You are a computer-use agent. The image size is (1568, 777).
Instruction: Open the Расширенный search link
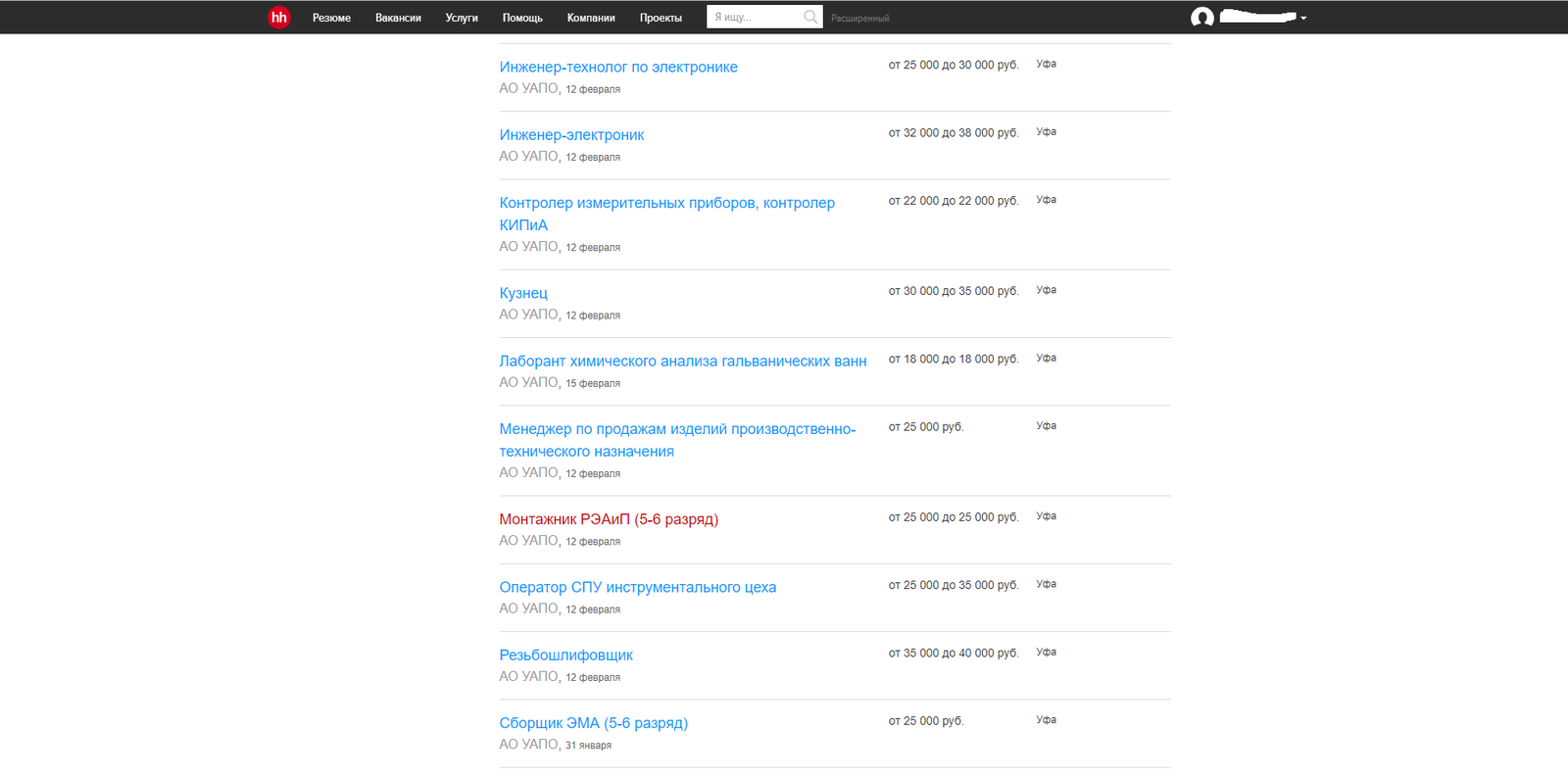coord(860,19)
